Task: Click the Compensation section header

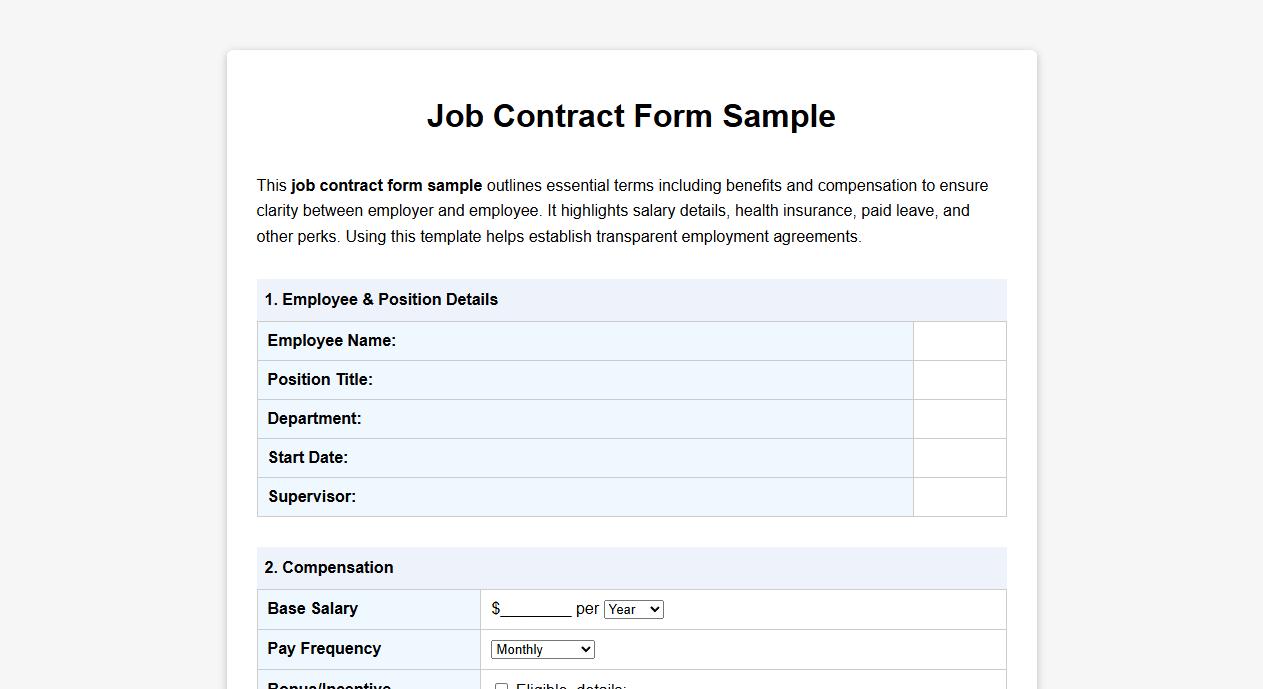Action: click(x=328, y=567)
